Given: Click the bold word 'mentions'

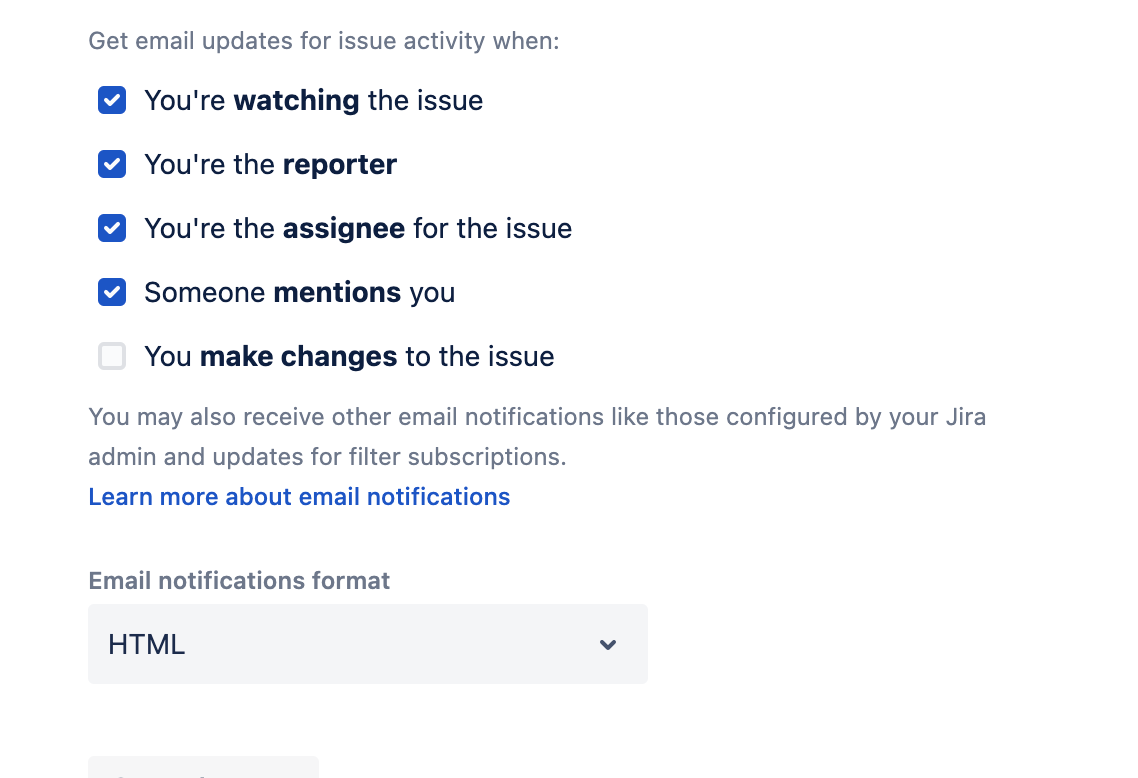Looking at the screenshot, I should coord(337,293).
